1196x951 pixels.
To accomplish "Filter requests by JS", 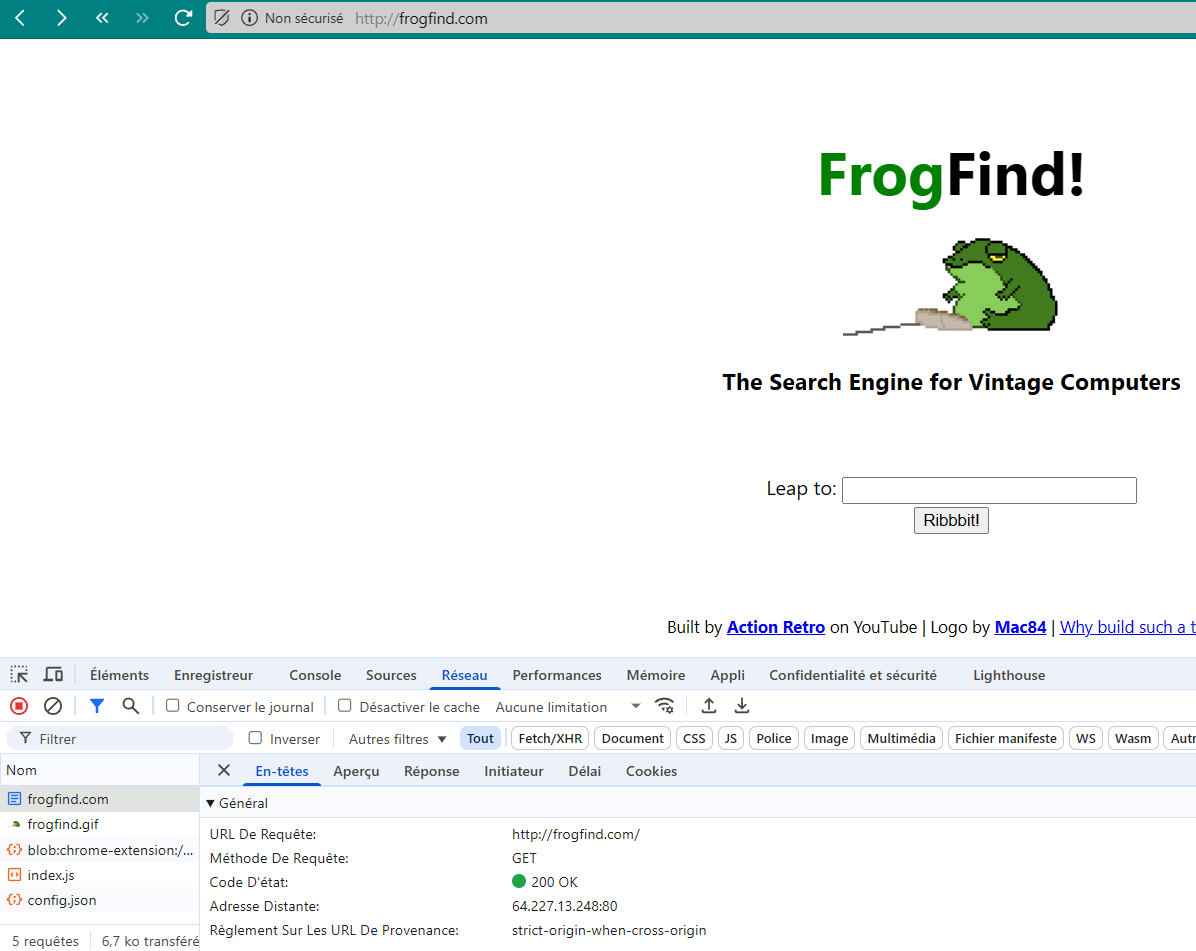I will tap(731, 738).
